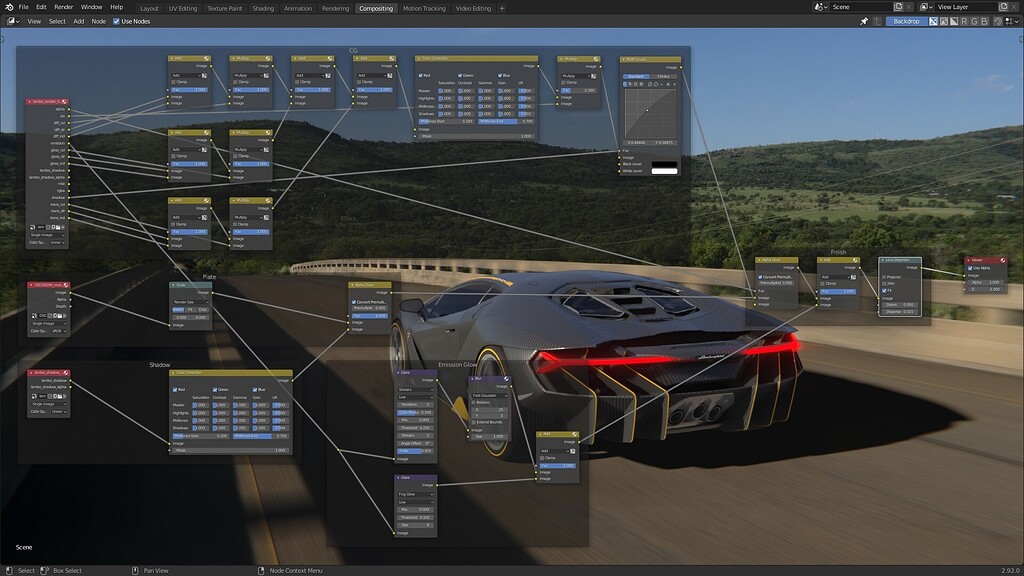The width and height of the screenshot is (1024, 576).
Task: Select the Color and Alpha display channel icon
Action: pos(933,21)
